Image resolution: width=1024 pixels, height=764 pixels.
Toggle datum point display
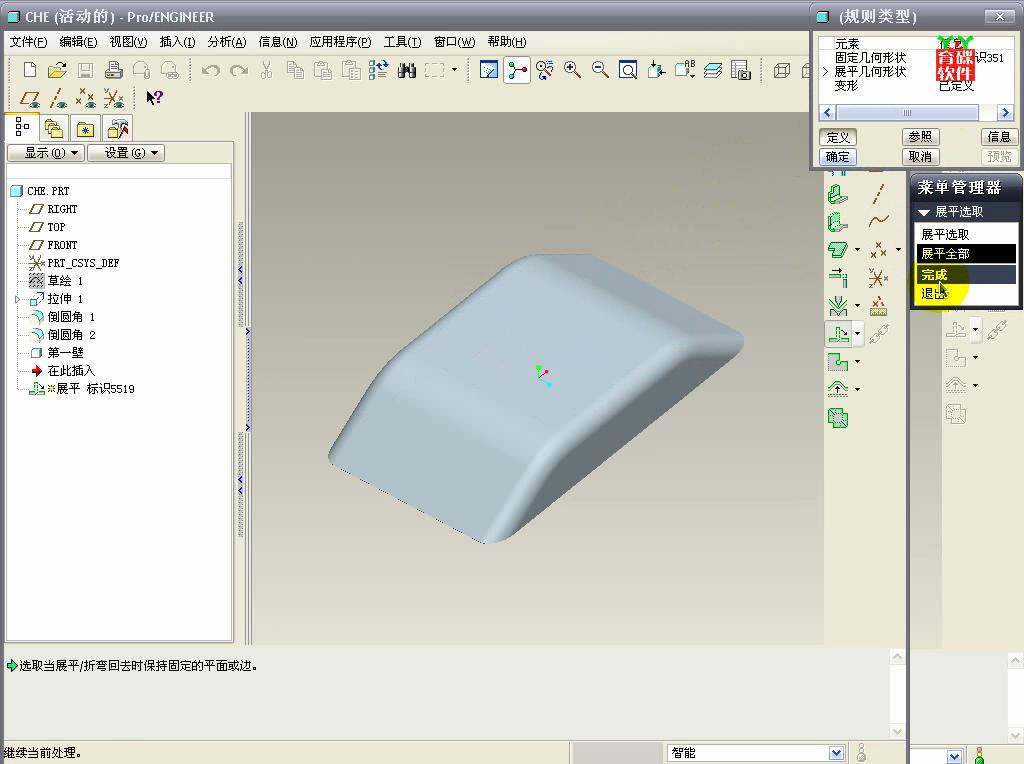pos(85,99)
